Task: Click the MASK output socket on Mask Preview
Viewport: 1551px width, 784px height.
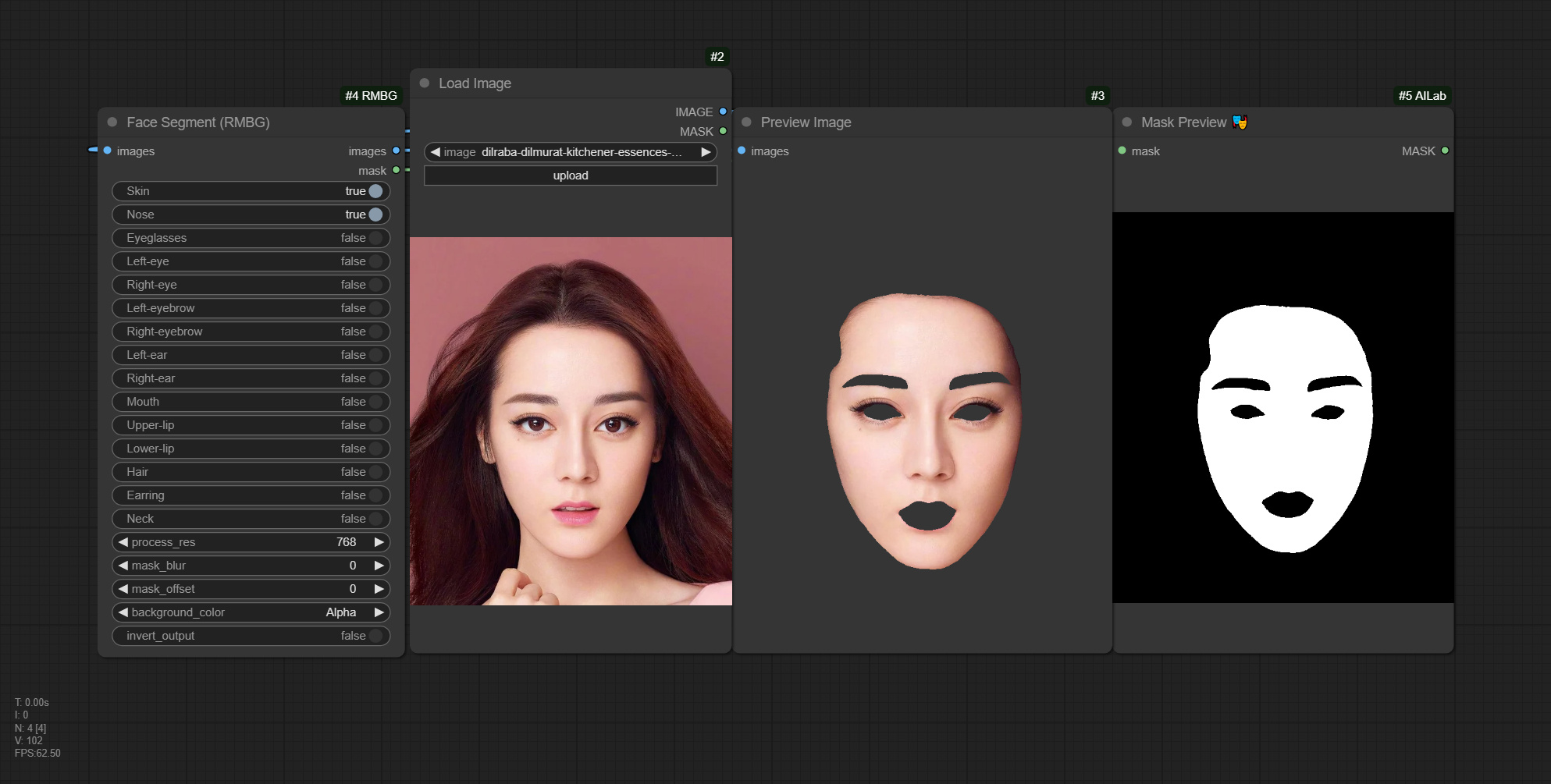Action: pyautogui.click(x=1445, y=151)
